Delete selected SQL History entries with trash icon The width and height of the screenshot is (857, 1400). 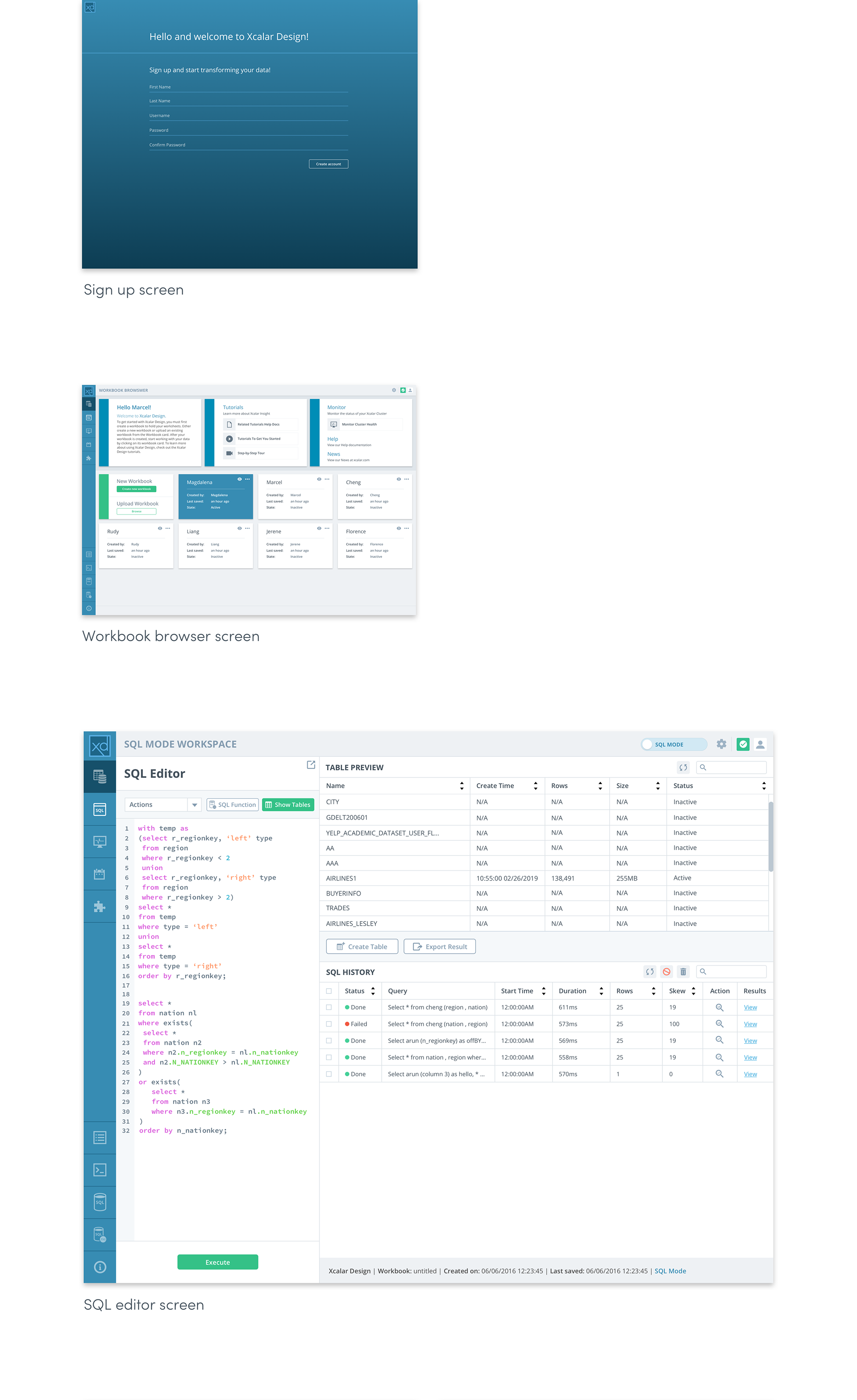tap(683, 972)
